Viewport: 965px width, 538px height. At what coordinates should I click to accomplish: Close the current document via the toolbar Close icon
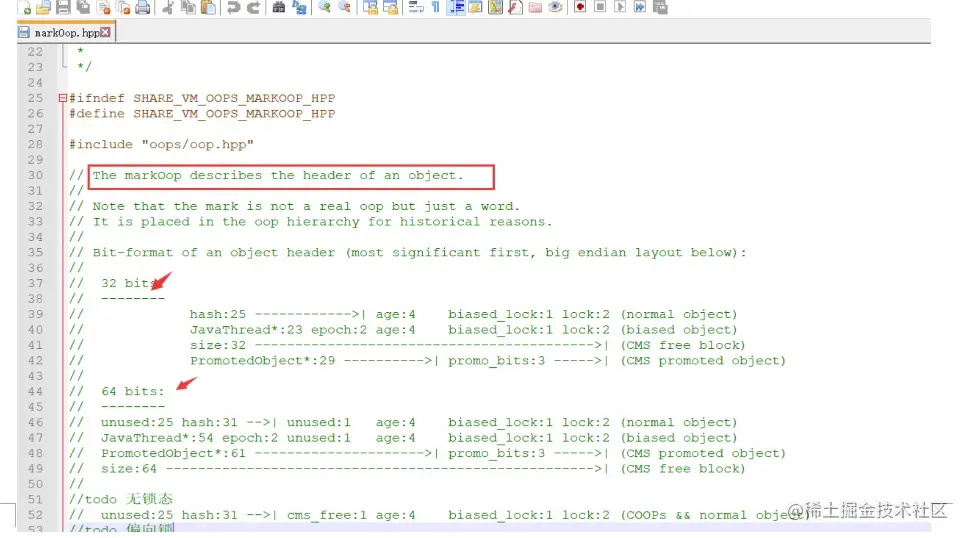[x=103, y=7]
